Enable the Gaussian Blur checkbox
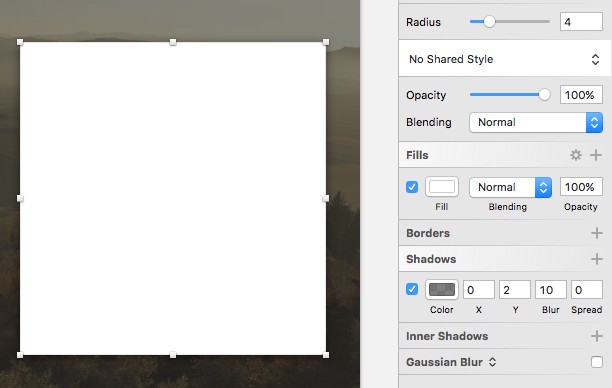Image resolution: width=612 pixels, height=388 pixels. coord(596,362)
